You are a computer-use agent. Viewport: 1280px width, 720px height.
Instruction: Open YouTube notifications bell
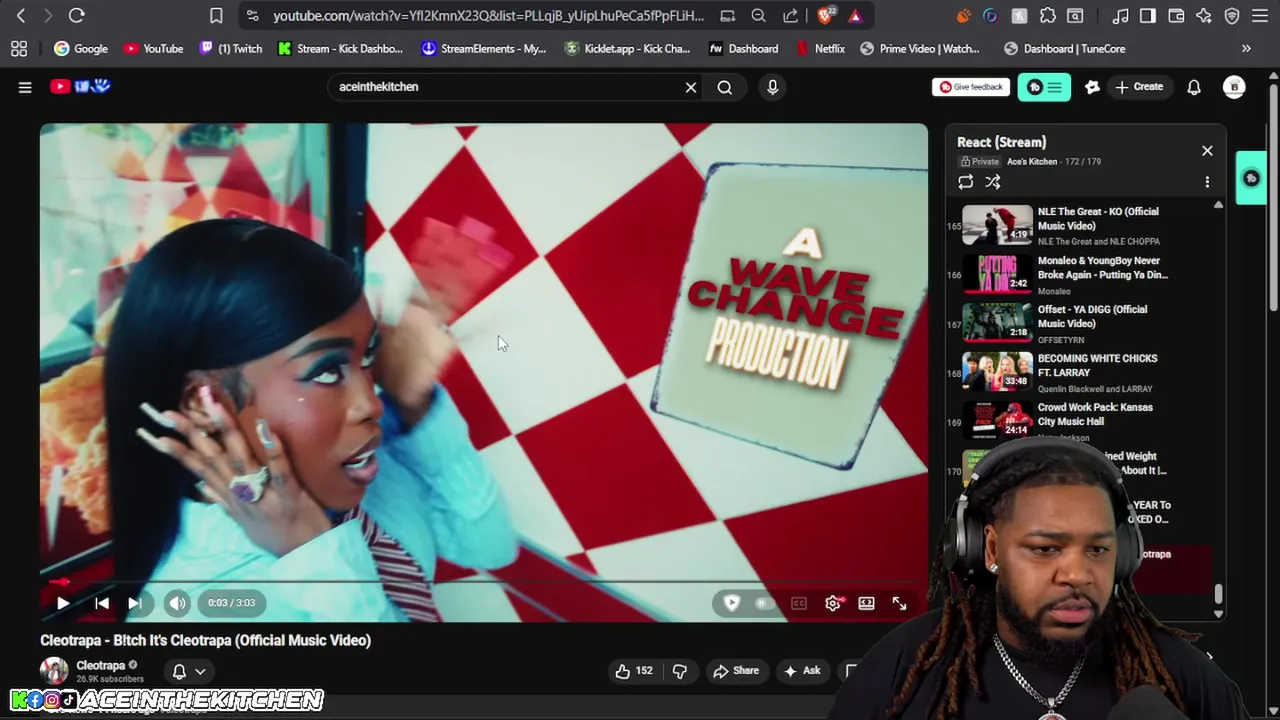point(1194,87)
